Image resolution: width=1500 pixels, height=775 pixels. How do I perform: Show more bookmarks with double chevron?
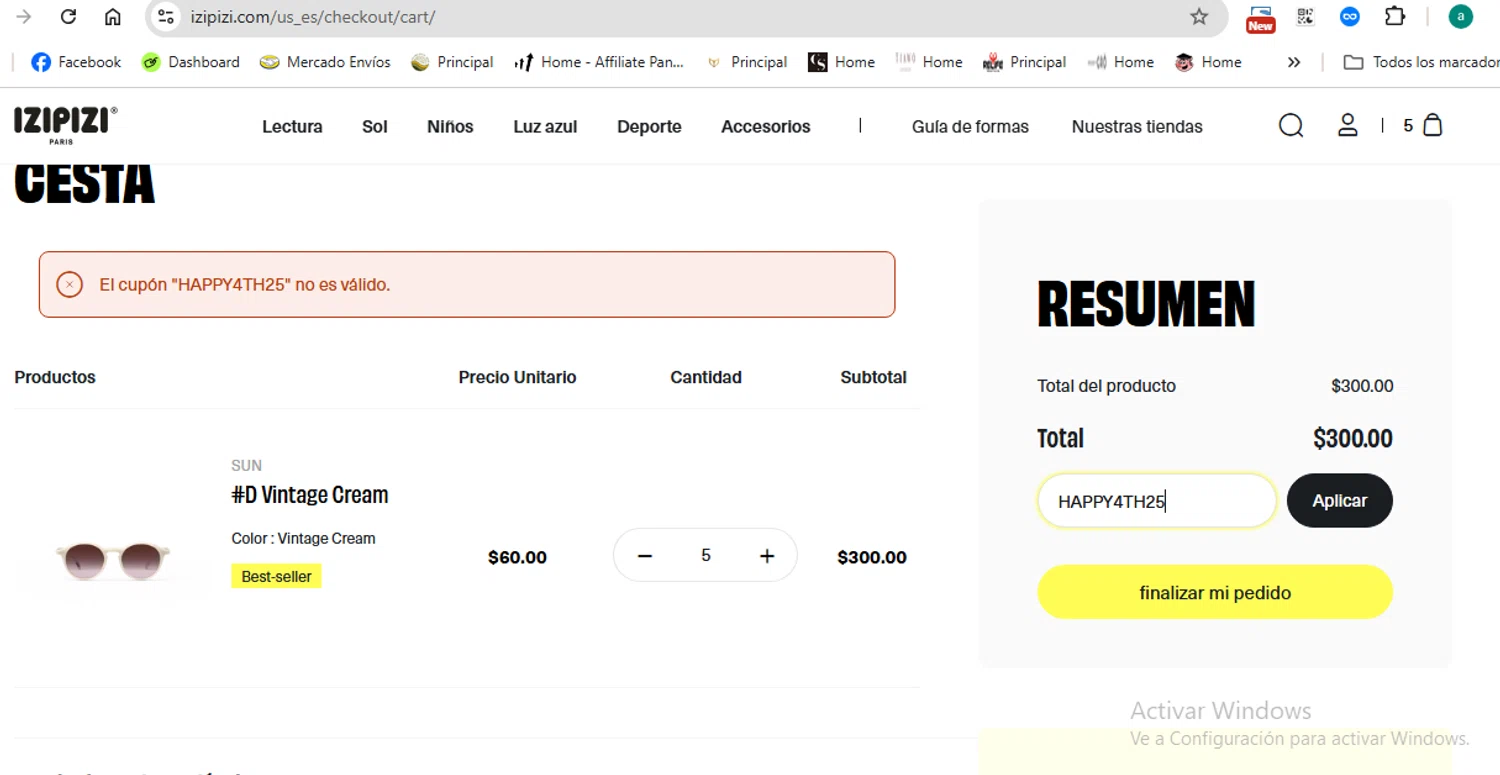tap(1294, 62)
